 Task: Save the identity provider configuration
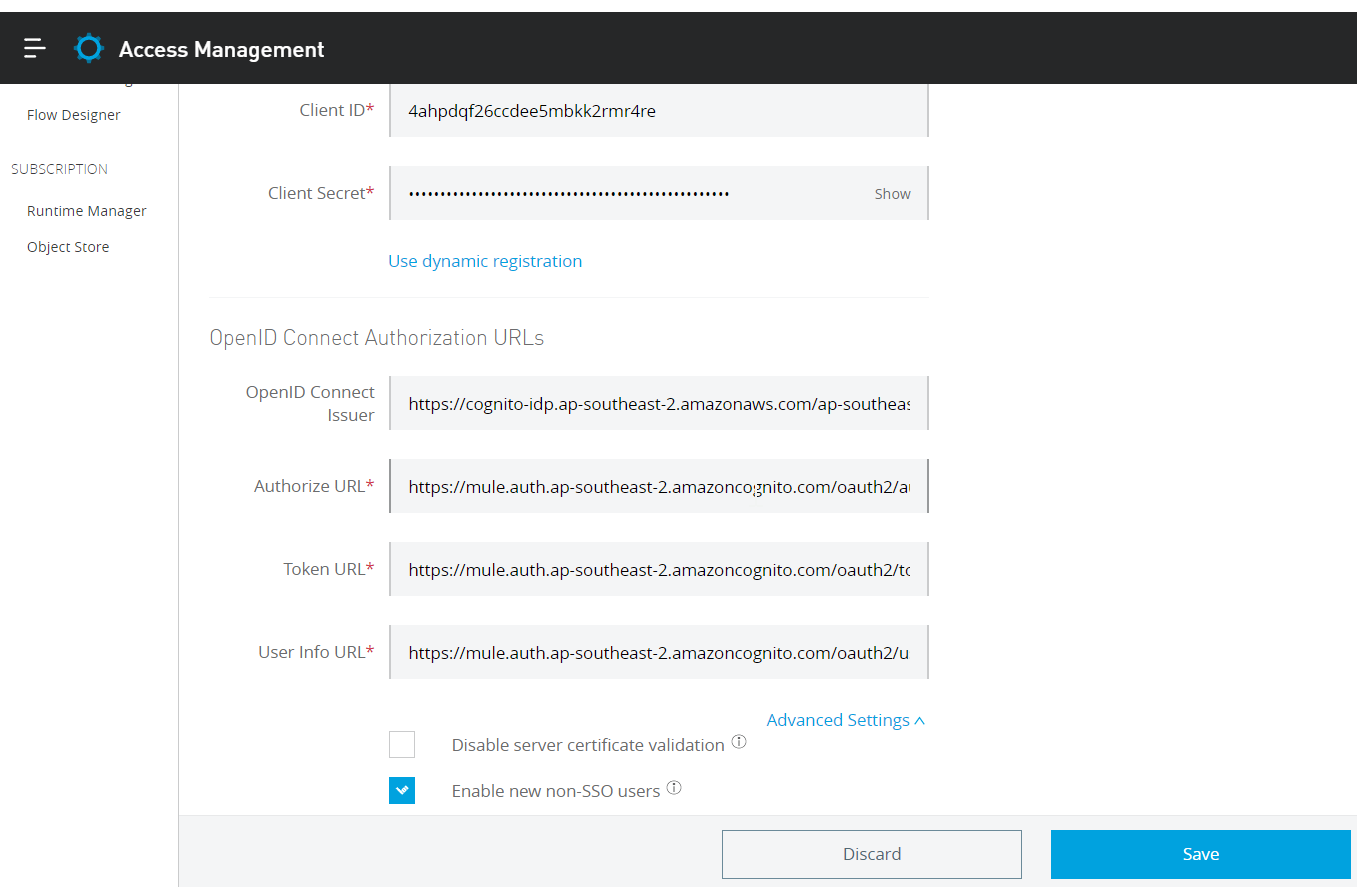point(1200,854)
